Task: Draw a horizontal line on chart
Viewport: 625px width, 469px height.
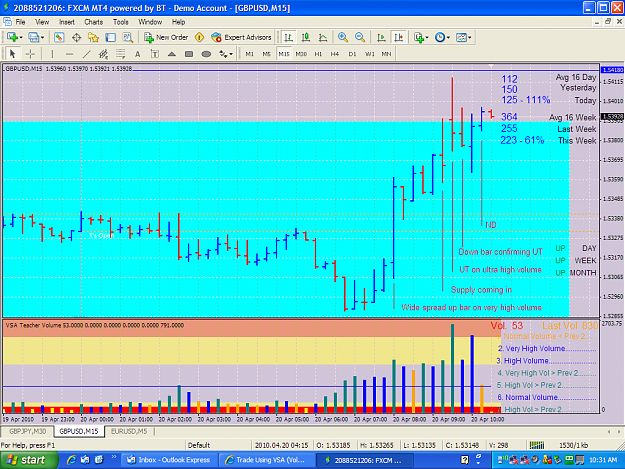Action: 69,54
